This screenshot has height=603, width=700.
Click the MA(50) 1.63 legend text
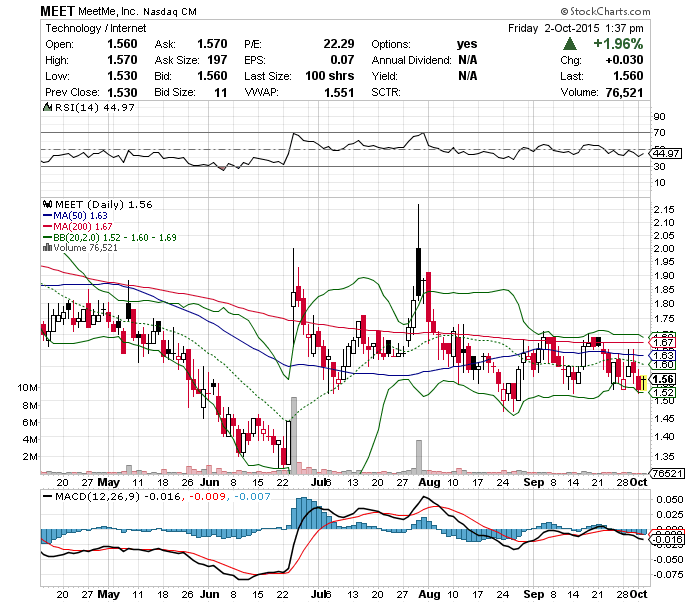[x=80, y=216]
